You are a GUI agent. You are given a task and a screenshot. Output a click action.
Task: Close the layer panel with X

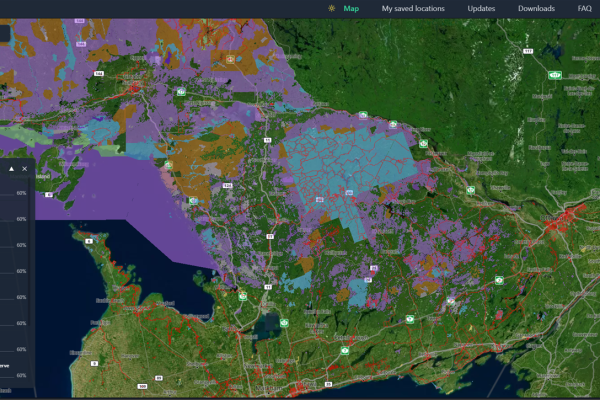tap(25, 170)
